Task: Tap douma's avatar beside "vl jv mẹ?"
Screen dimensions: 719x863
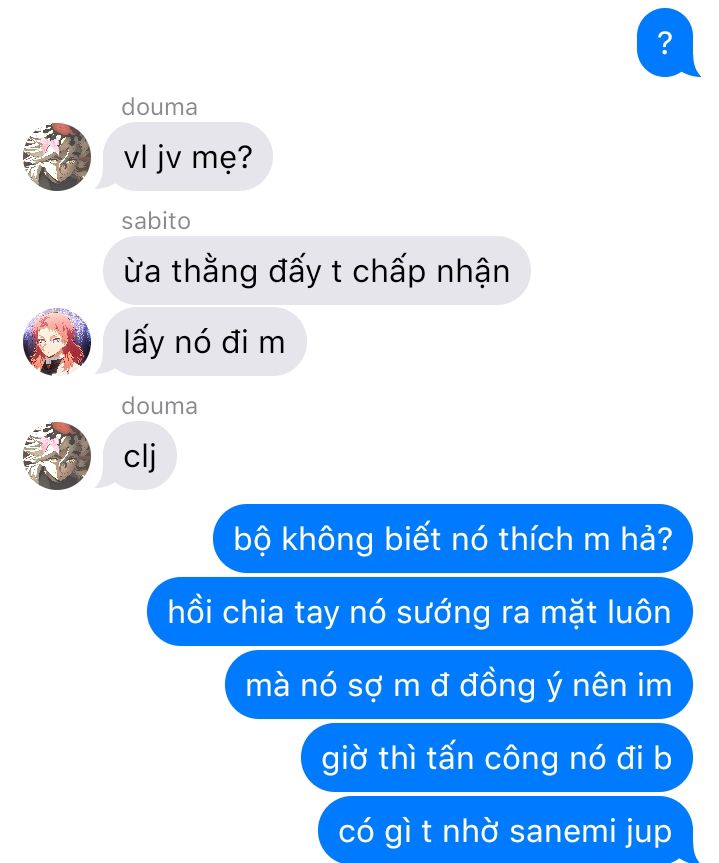Action: [57, 157]
